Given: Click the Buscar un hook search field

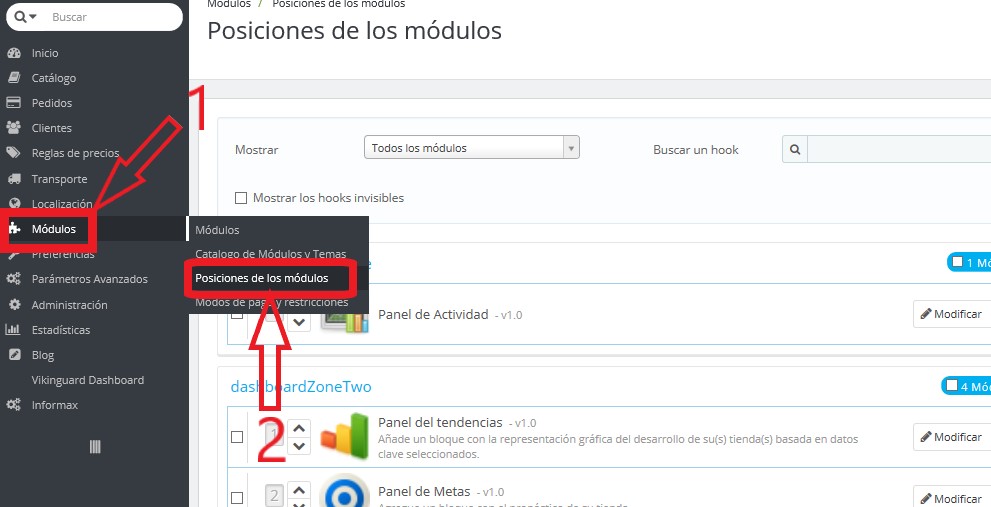Looking at the screenshot, I should click(x=899, y=150).
